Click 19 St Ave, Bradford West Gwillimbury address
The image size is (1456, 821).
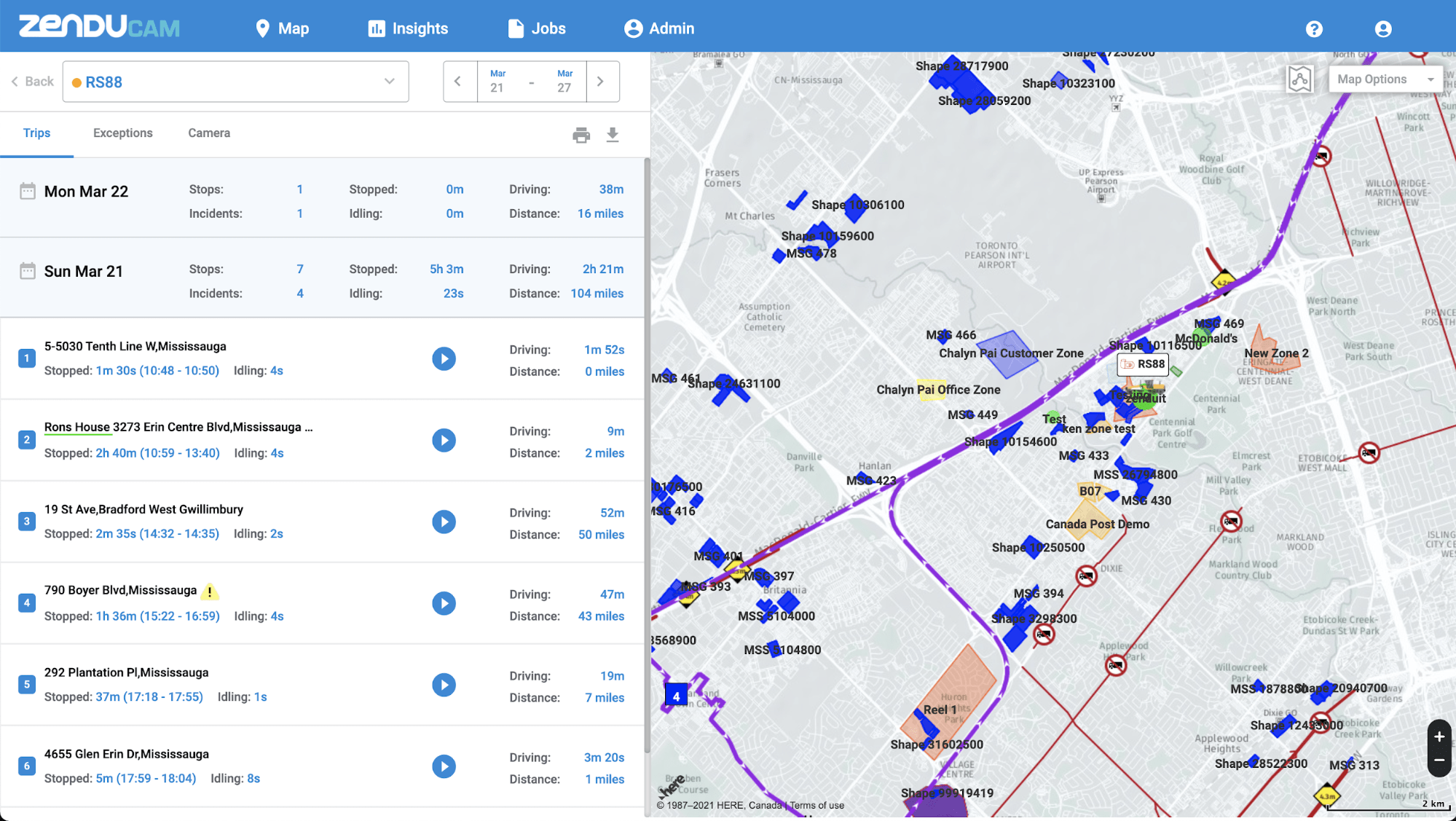(x=143, y=509)
